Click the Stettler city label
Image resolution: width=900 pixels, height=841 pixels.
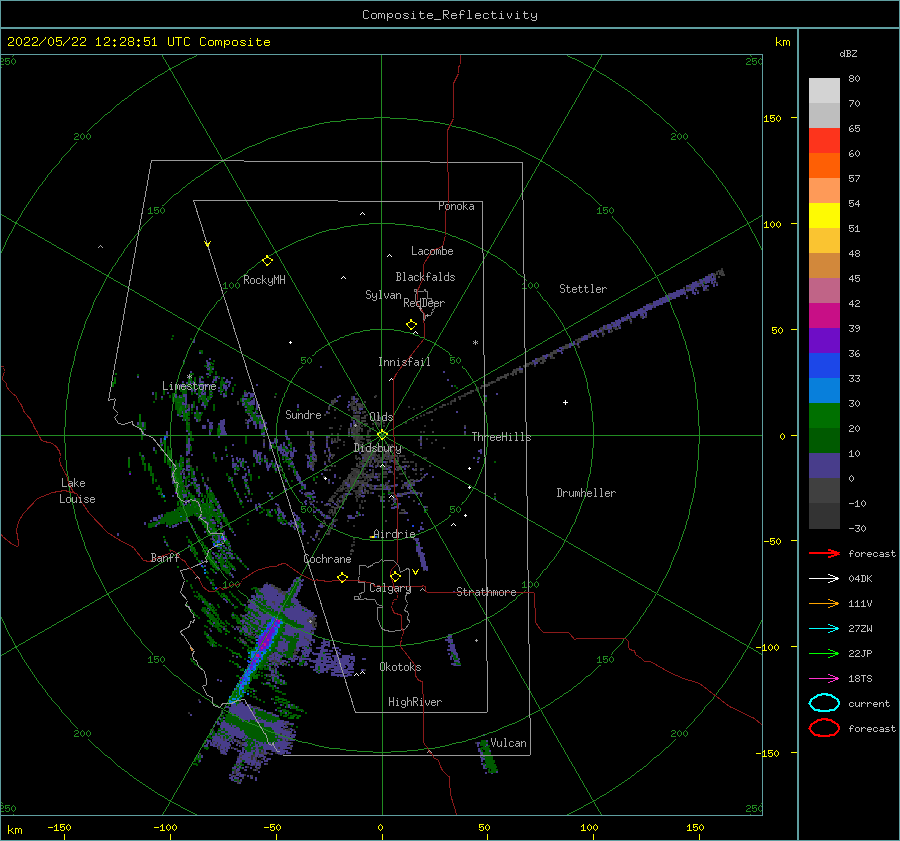point(583,289)
